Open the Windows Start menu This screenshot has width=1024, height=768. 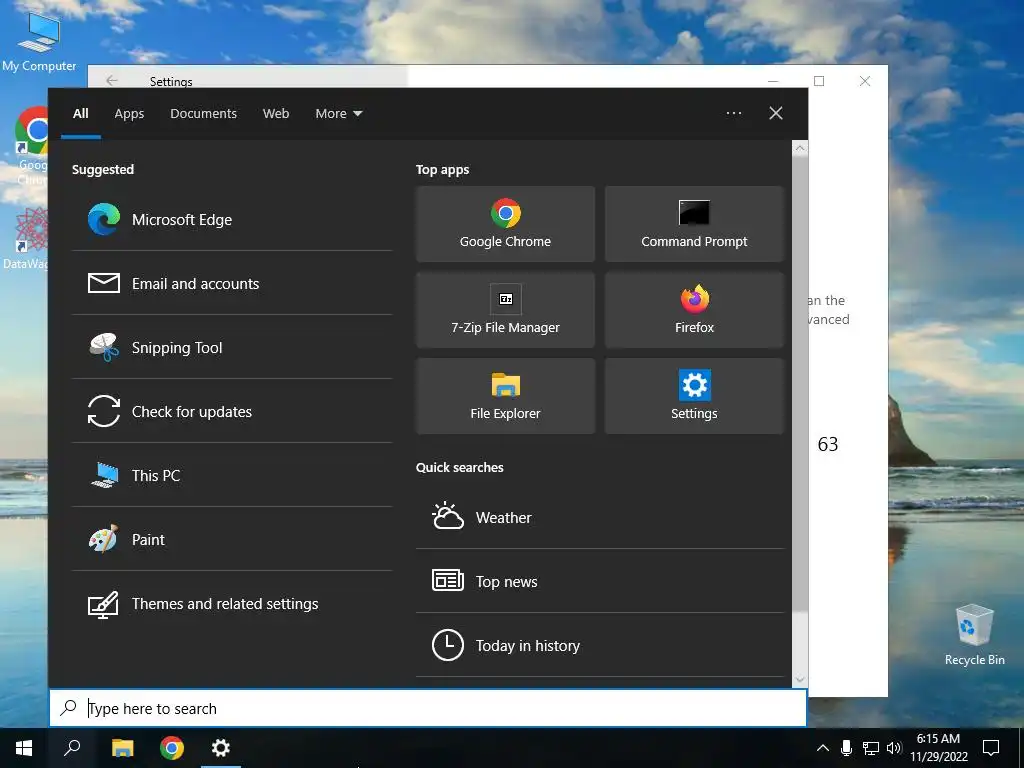point(24,748)
